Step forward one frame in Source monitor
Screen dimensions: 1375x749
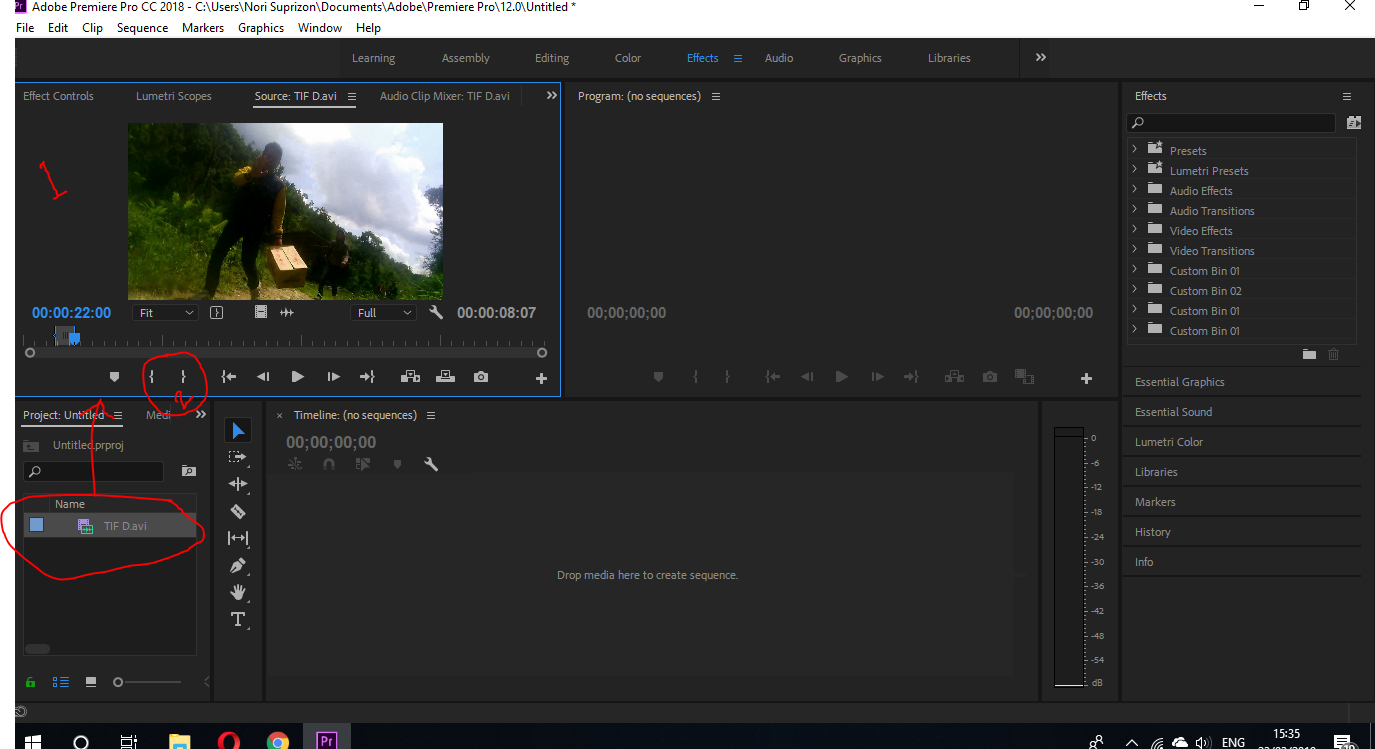[333, 377]
